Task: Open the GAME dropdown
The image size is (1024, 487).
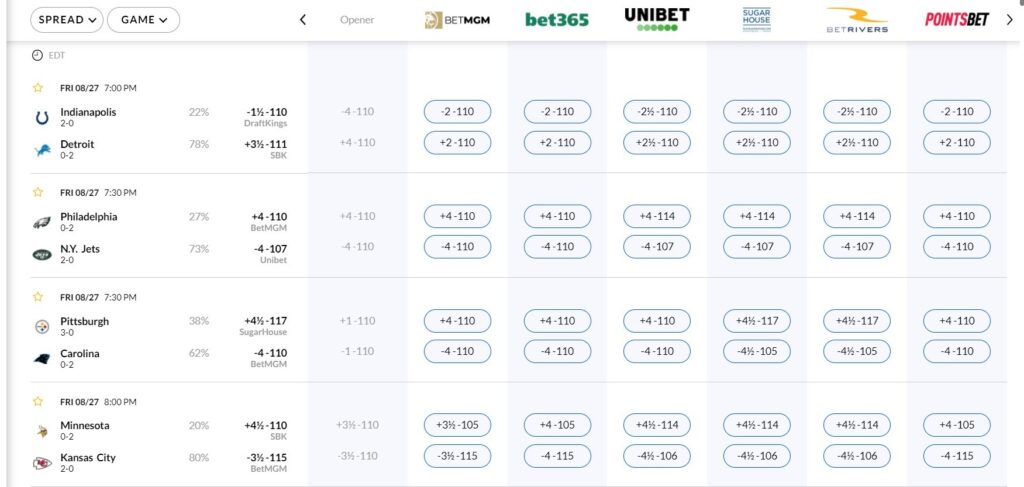Action: [144, 20]
